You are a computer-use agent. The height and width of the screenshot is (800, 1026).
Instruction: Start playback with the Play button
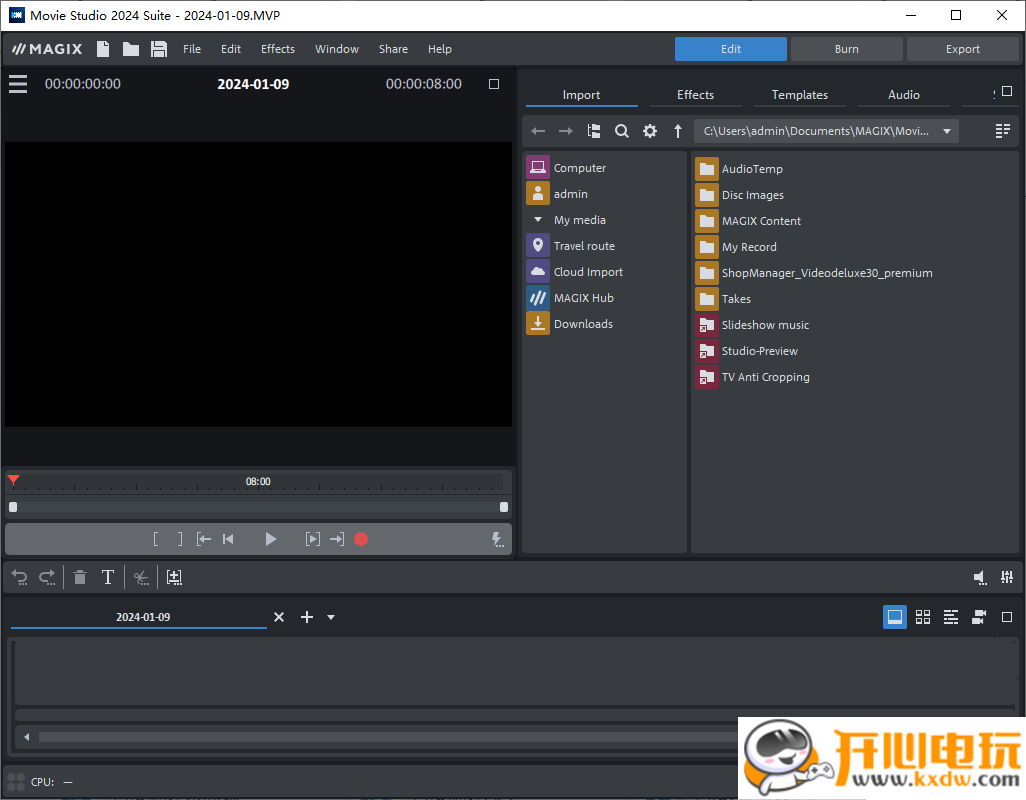click(x=270, y=539)
